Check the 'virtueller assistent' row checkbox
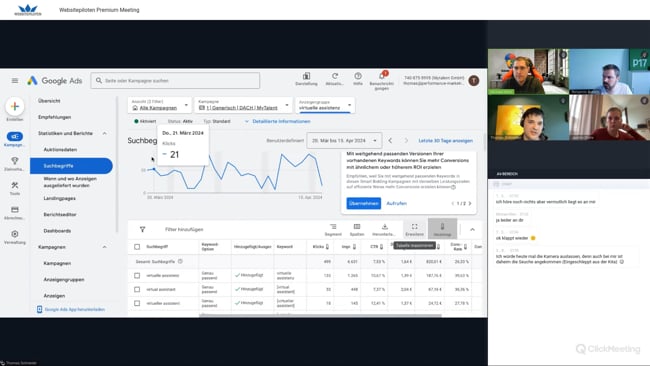Viewport: 650px width, 366px height. (x=137, y=303)
